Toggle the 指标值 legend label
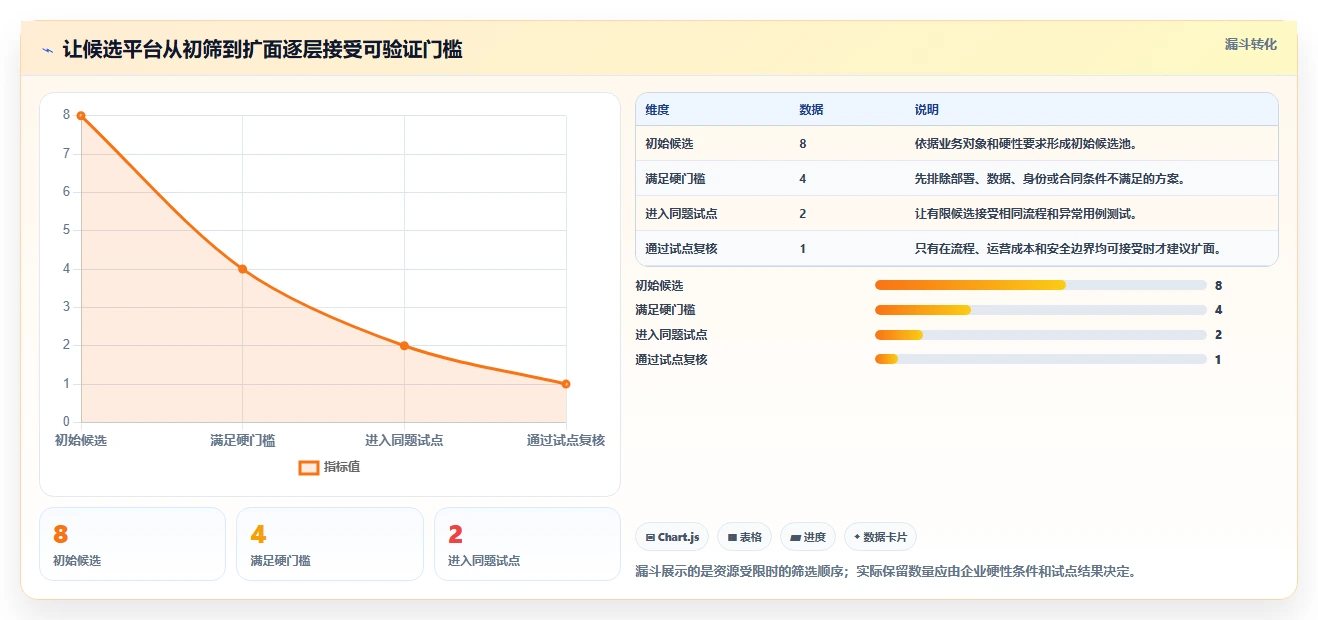The height and width of the screenshot is (620, 1318). click(342, 467)
